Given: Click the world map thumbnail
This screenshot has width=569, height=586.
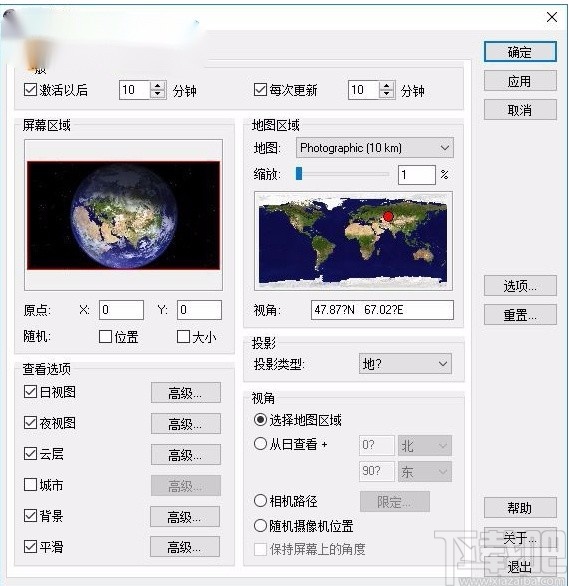Looking at the screenshot, I should point(353,241).
